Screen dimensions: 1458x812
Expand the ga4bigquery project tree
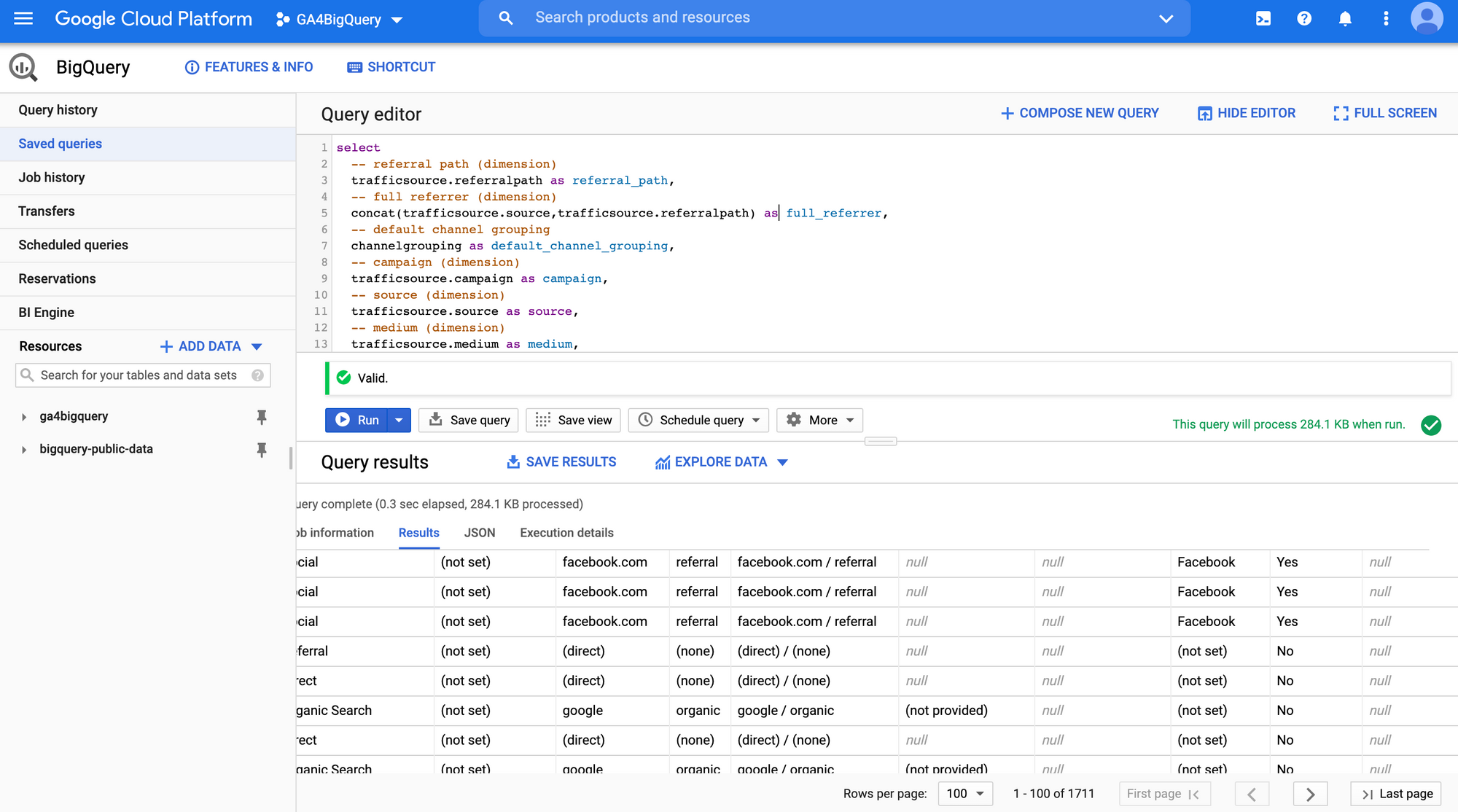click(x=24, y=417)
